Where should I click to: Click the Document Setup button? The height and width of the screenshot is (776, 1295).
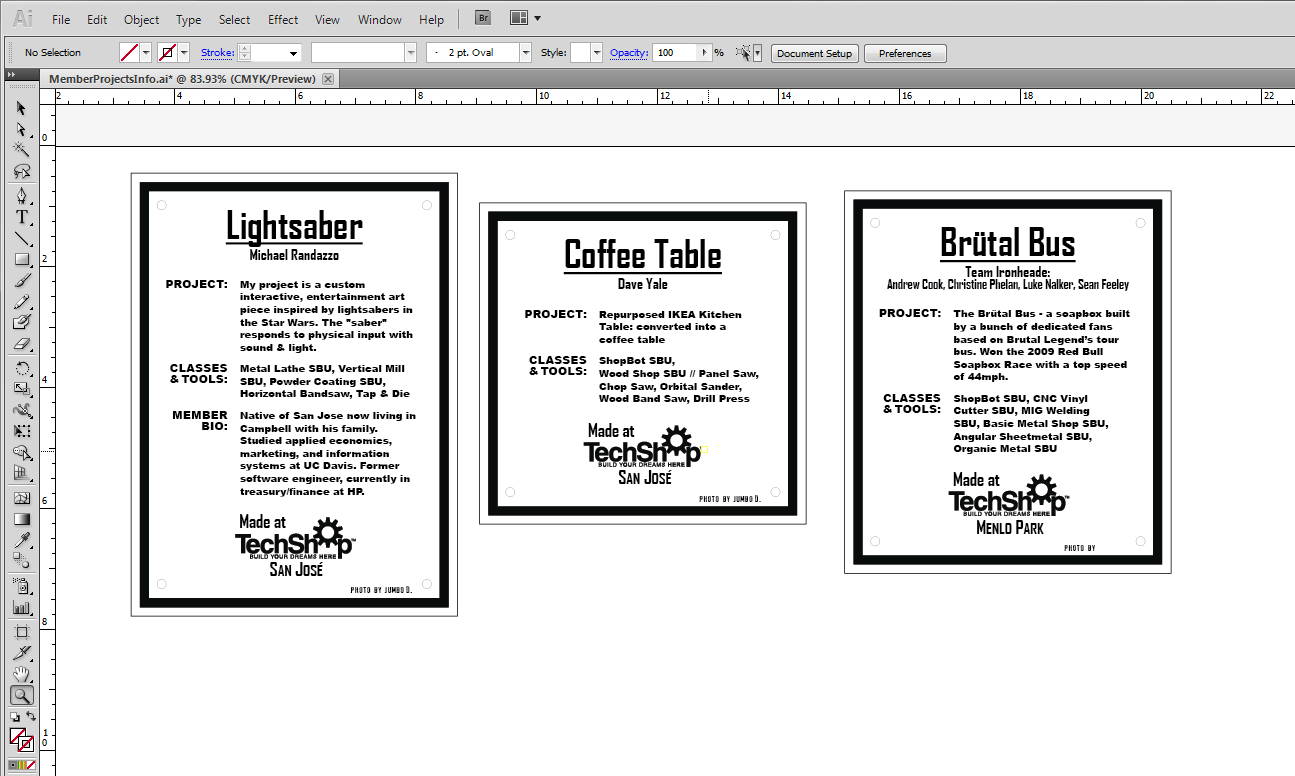click(x=814, y=53)
